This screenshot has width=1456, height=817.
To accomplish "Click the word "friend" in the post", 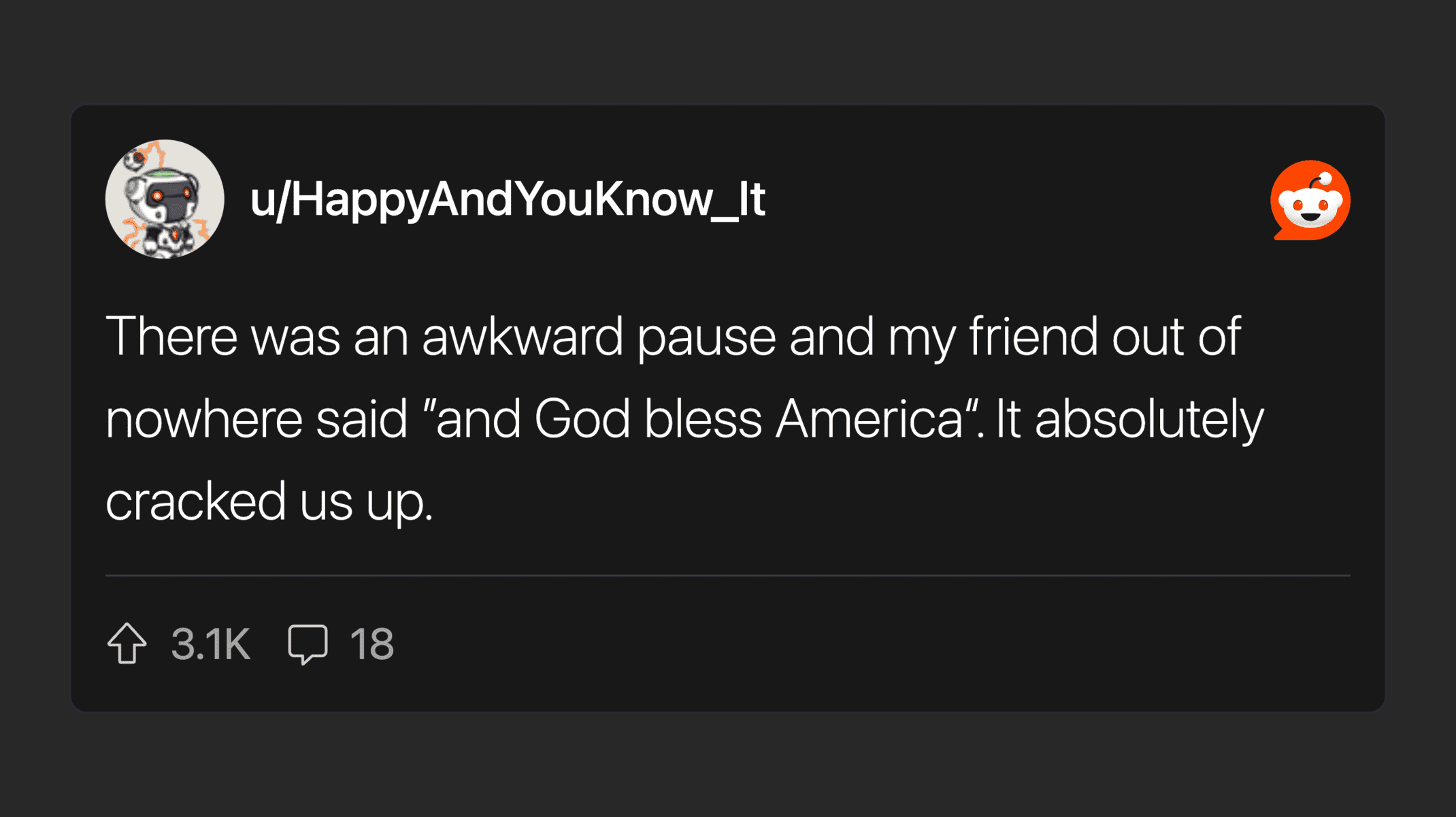I will (x=1033, y=337).
